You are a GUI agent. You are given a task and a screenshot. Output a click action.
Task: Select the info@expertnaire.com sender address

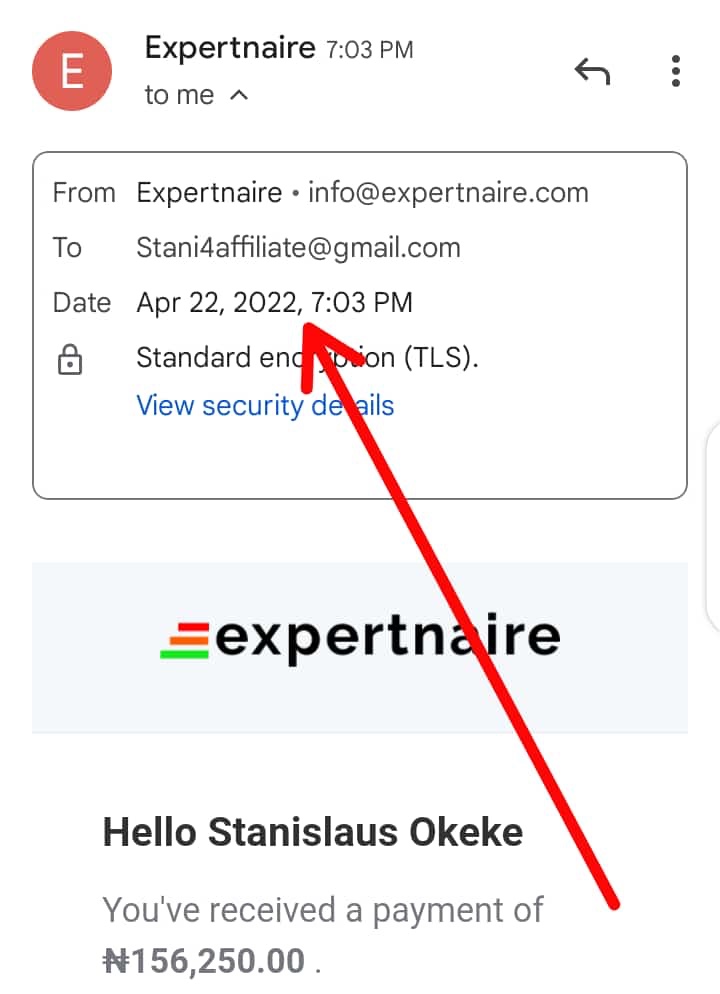tap(448, 192)
